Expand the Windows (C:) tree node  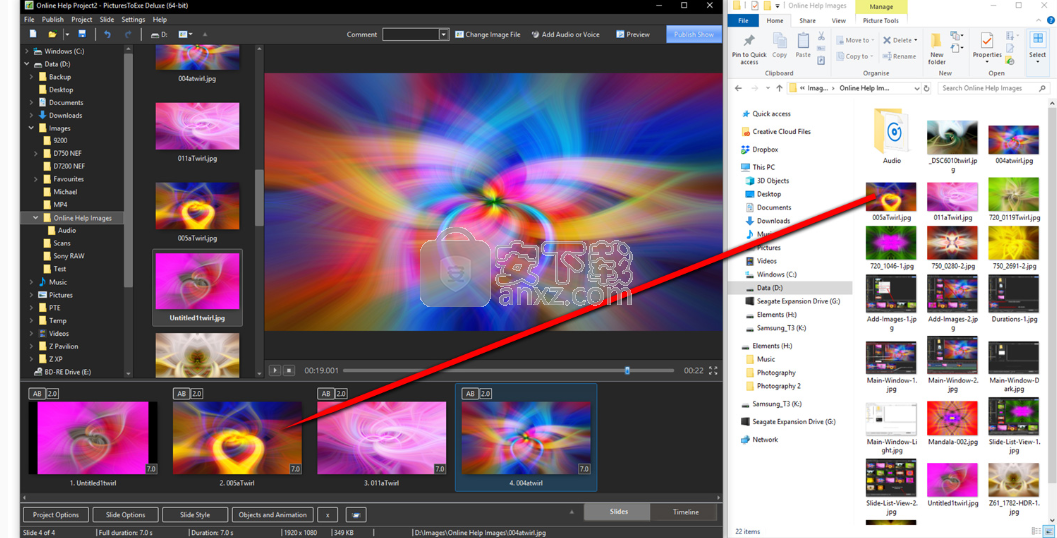[x=26, y=51]
